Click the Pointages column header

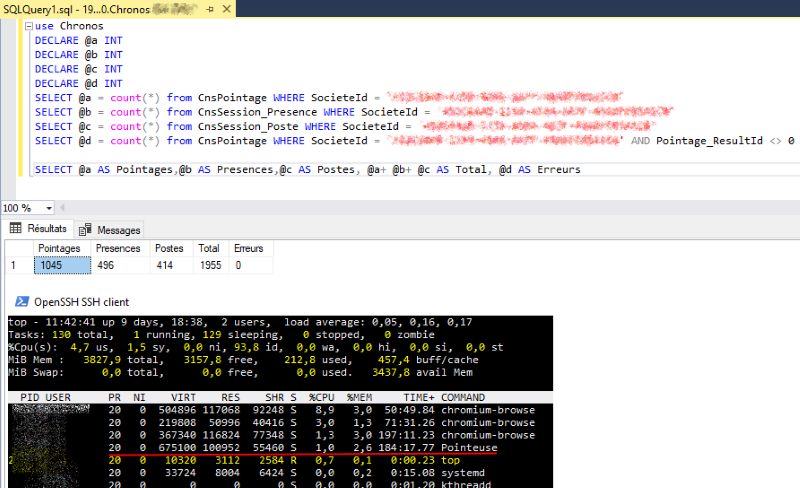click(x=61, y=248)
